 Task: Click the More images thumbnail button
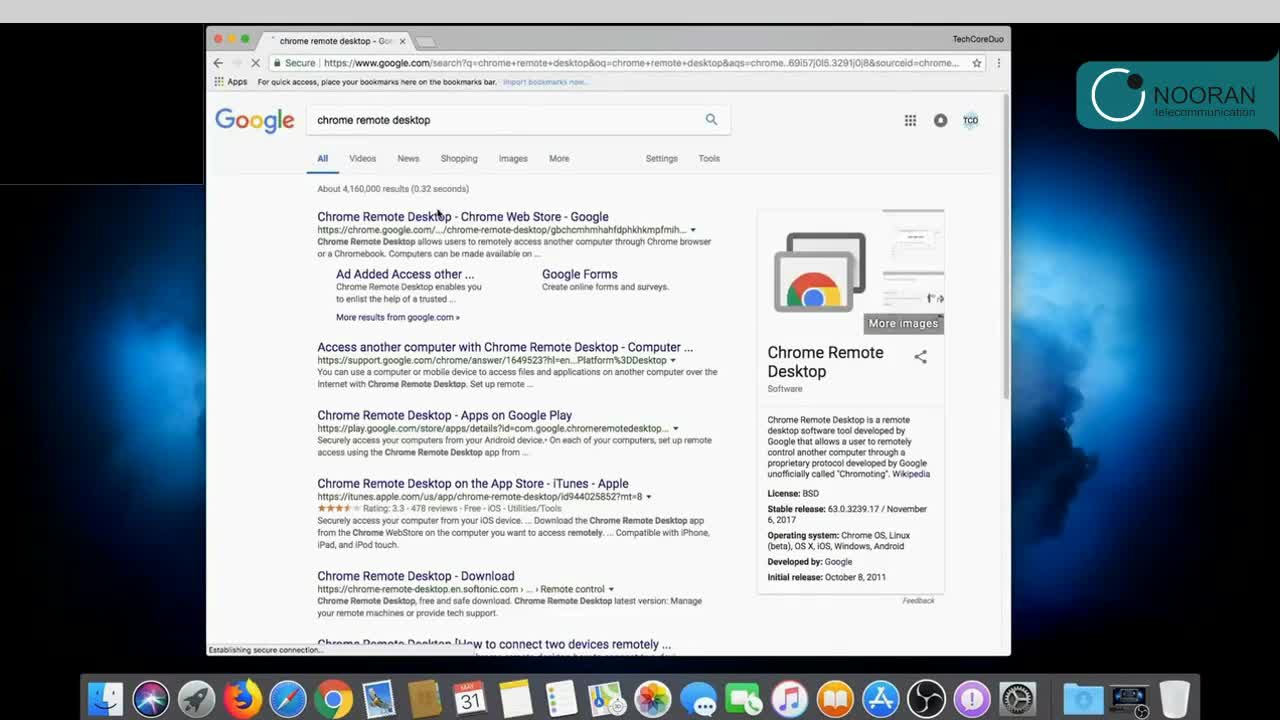pos(903,323)
